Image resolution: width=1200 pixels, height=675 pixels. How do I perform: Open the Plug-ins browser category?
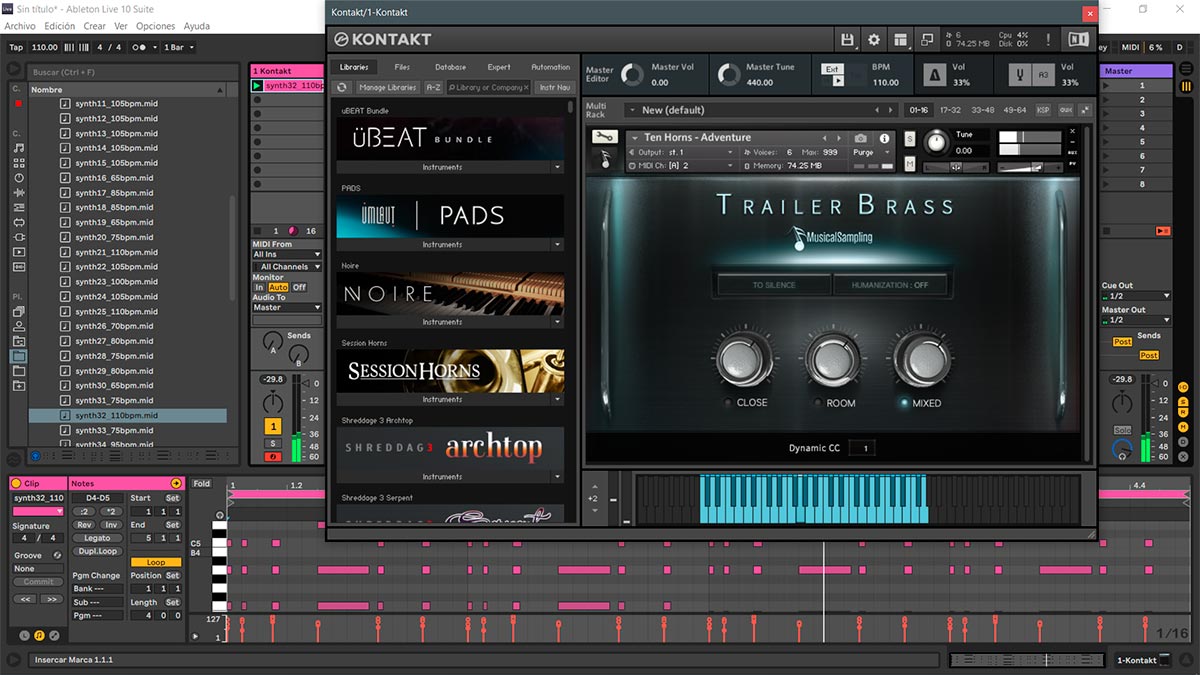tap(19, 238)
